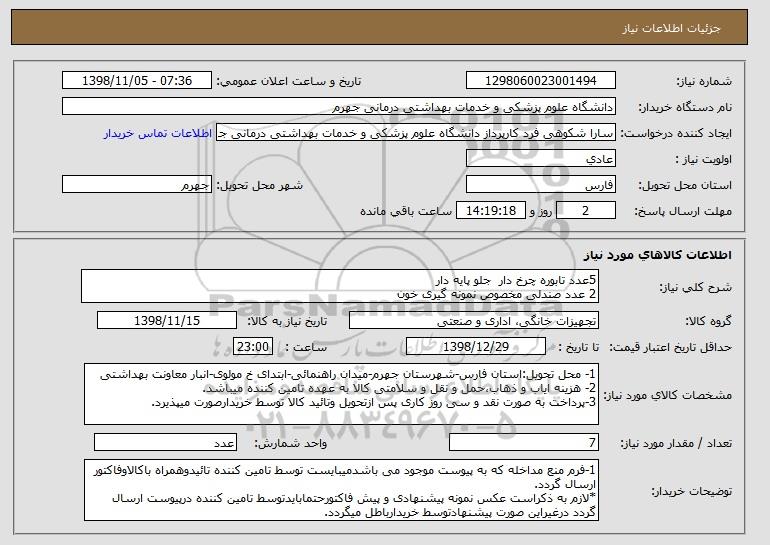
Task: Click the priority field showing 'عادی'
Action: pyautogui.click(x=541, y=159)
